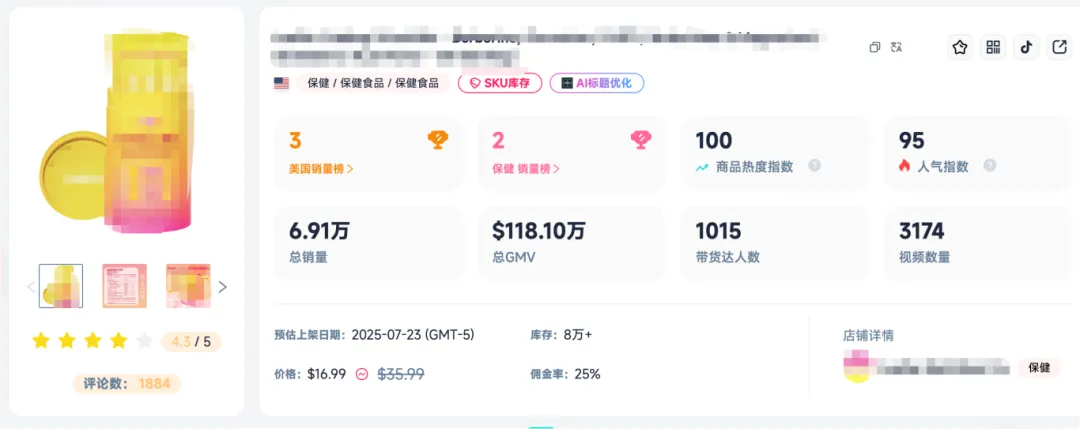Open the 保健 销量榜 ranking link
The image size is (1080, 429).
click(525, 168)
